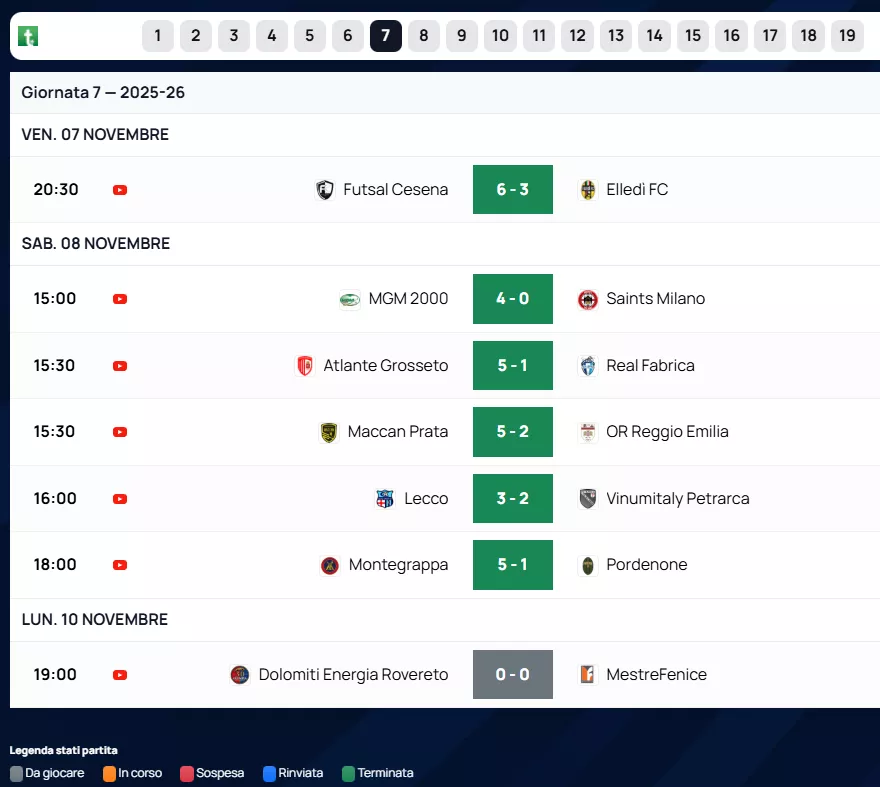This screenshot has height=787, width=880.
Task: Open the OR Reggio Emilia team link
Action: [667, 432]
